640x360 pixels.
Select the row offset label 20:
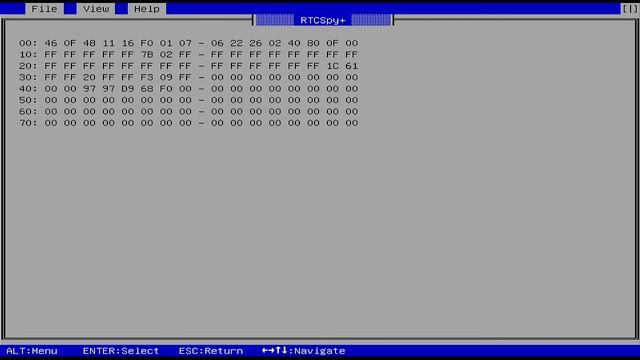click(28, 66)
